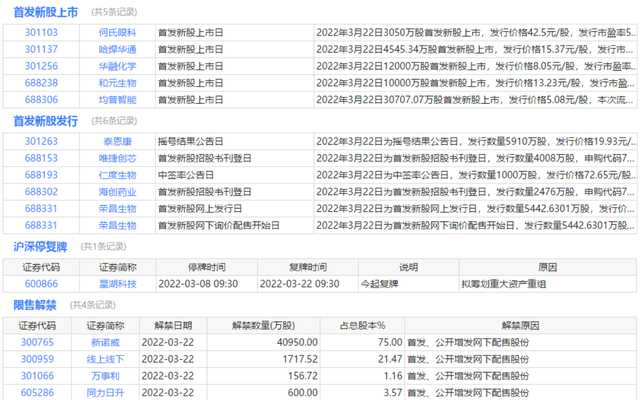Click 摇号结果公告日 event cell
The height and width of the screenshot is (400, 640).
tap(191, 141)
